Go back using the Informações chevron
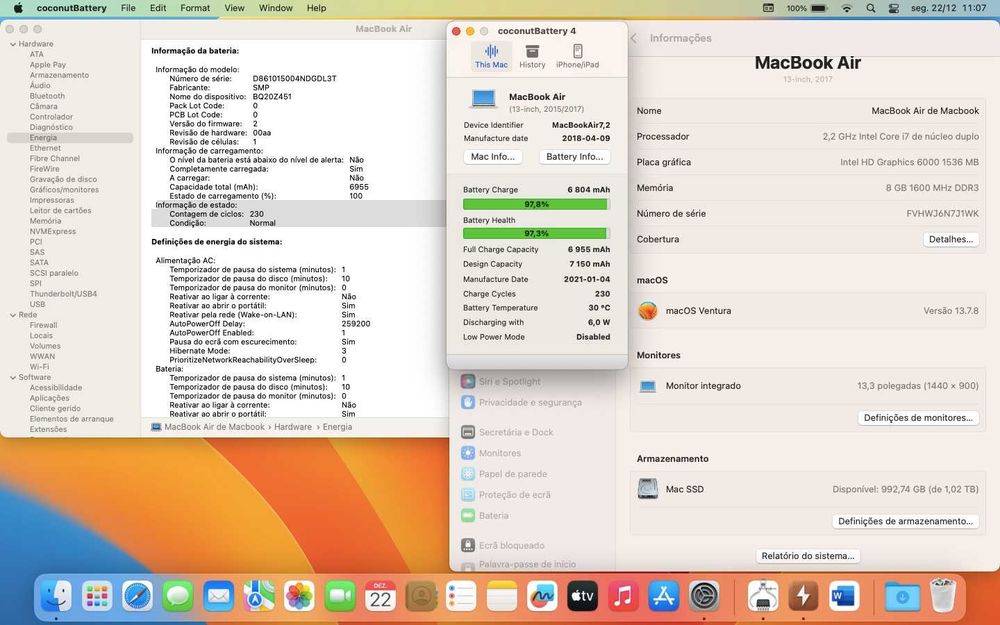Image resolution: width=1000 pixels, height=625 pixels. 634,38
